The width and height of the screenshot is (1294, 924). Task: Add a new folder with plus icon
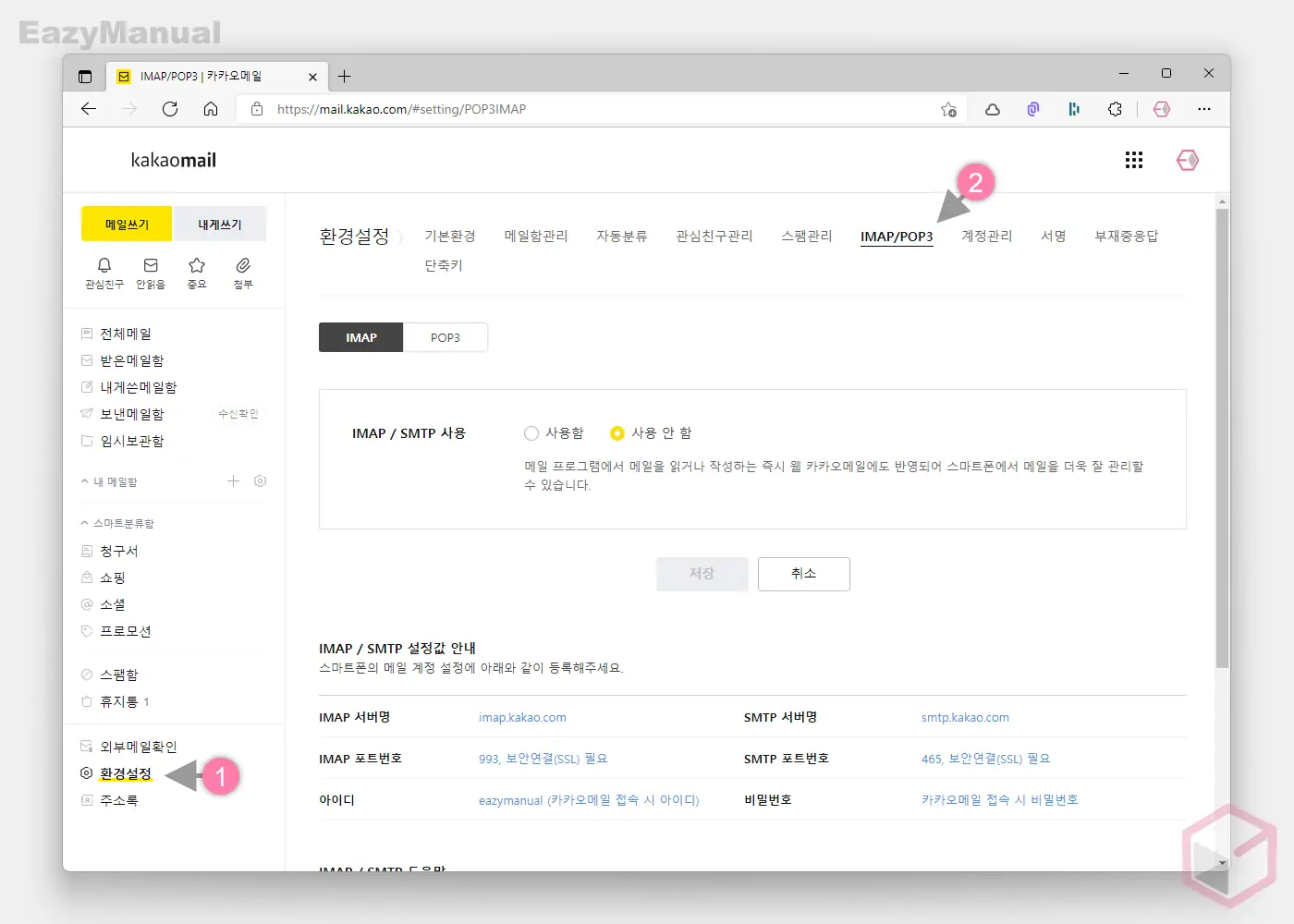[233, 481]
